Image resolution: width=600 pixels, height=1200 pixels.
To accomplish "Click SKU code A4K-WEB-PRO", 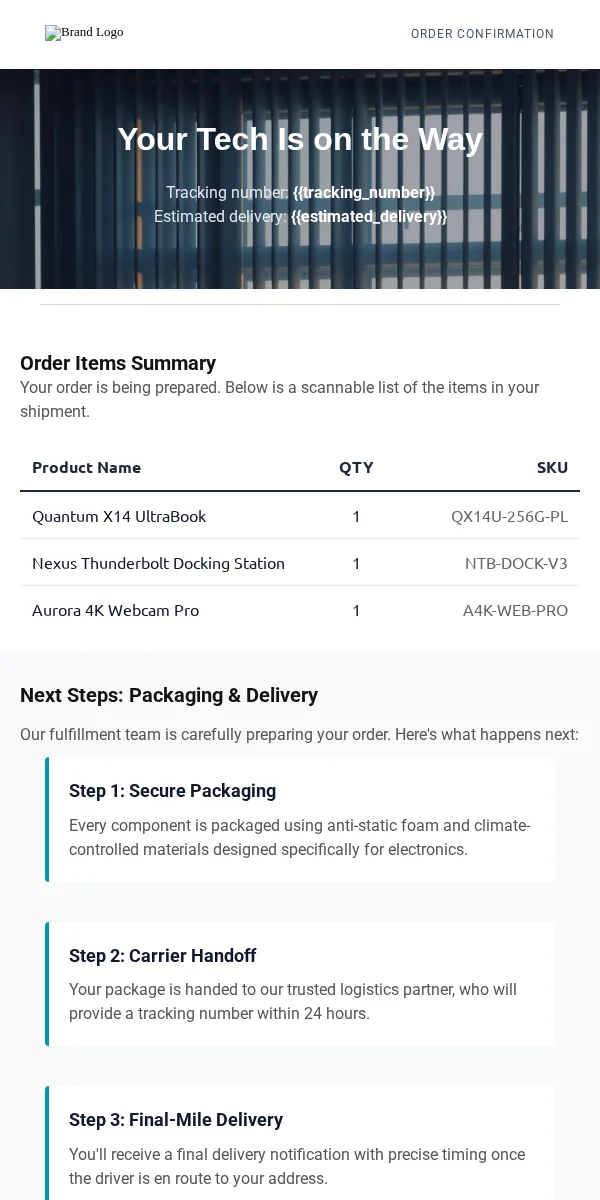I will click(x=515, y=610).
